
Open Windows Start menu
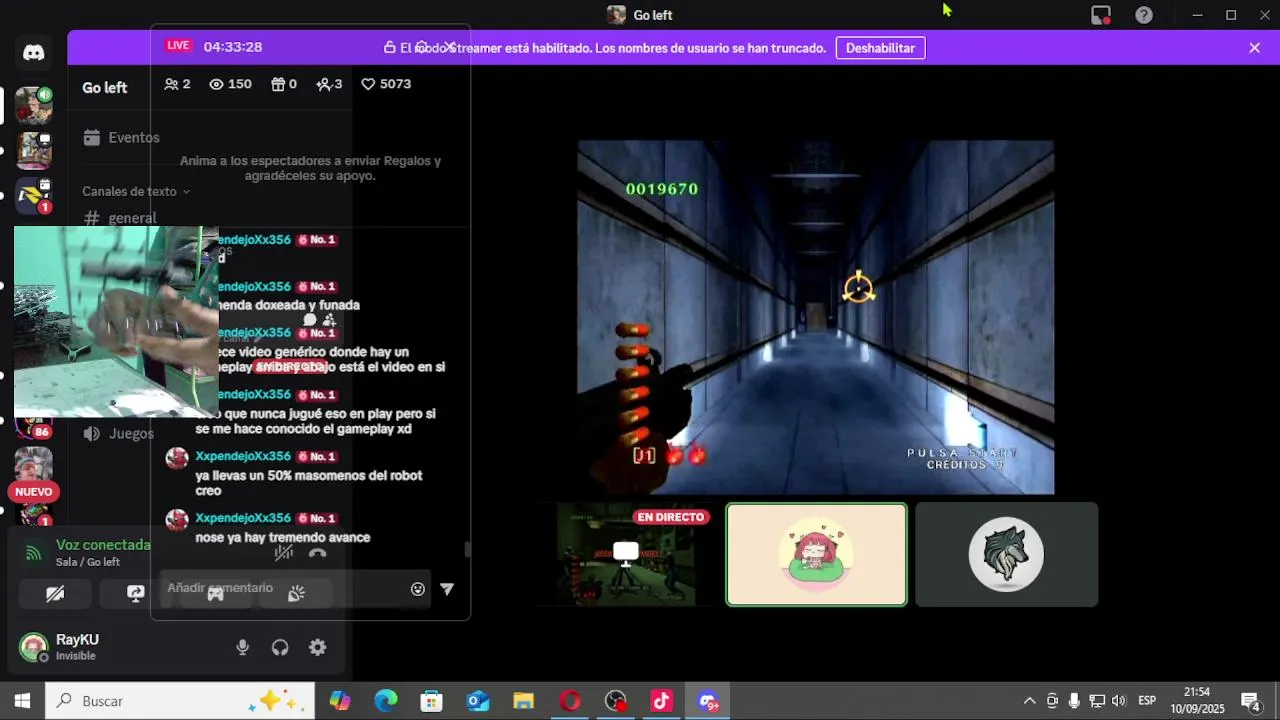point(22,701)
